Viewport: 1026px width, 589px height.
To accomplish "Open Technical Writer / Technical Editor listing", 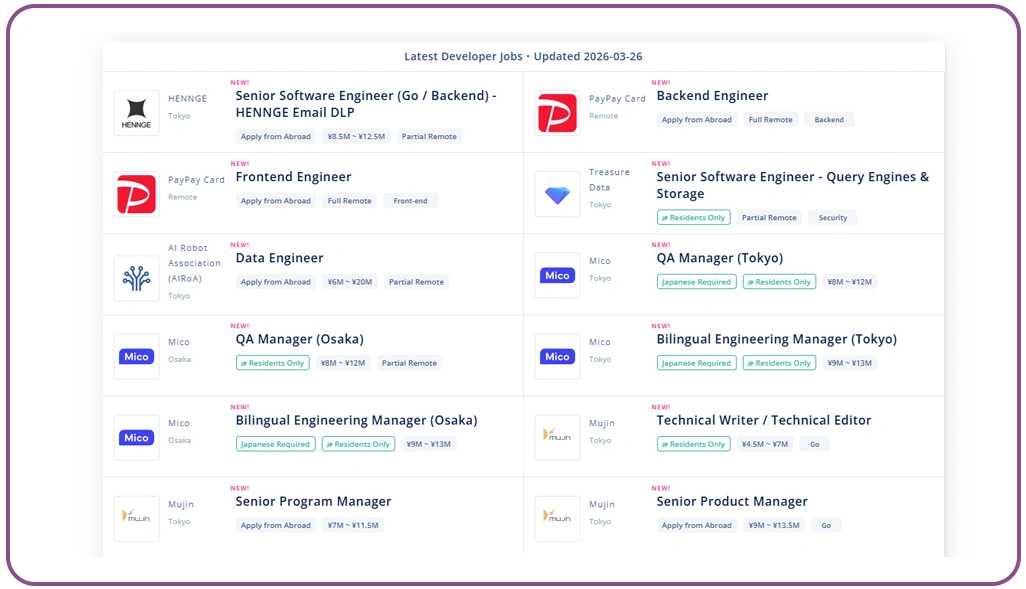I will click(764, 420).
